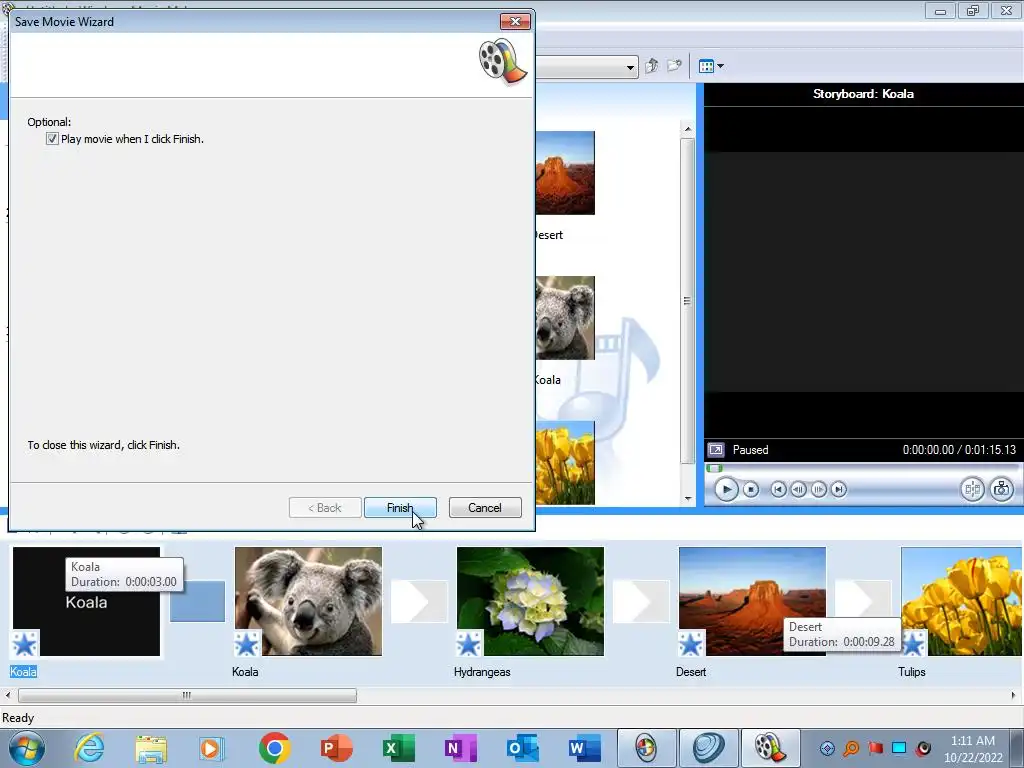The image size is (1024, 768).
Task: Take picture from preview with camera icon
Action: click(1001, 489)
